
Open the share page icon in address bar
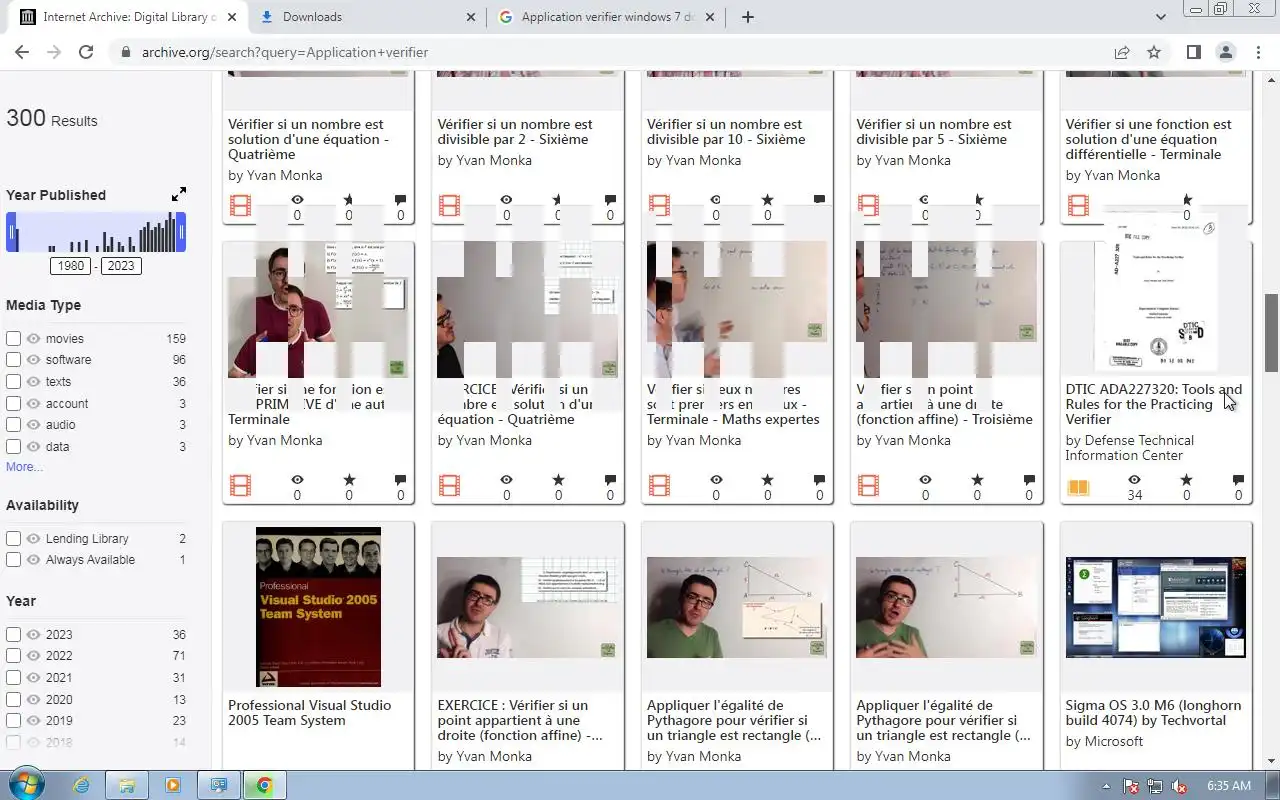[x=1122, y=52]
